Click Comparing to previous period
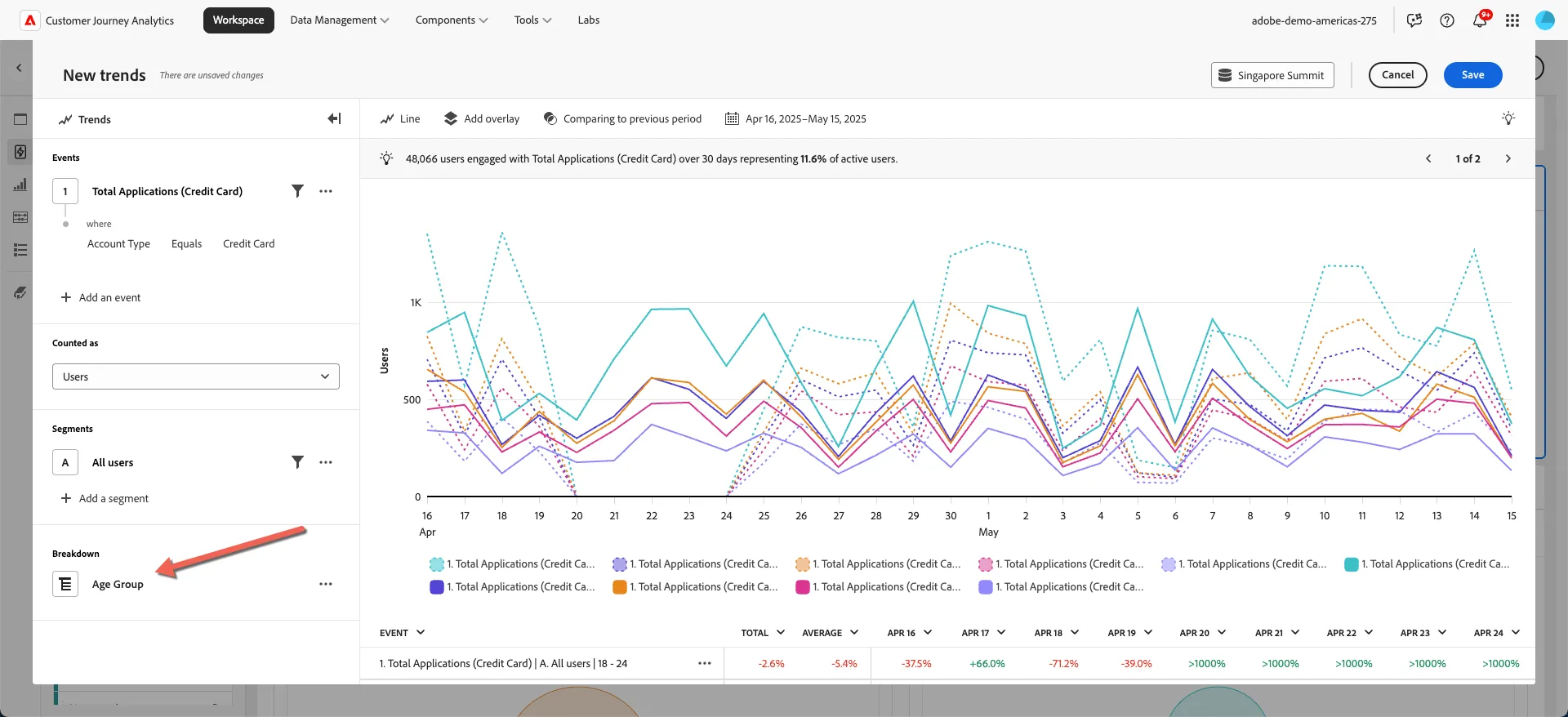Viewport: 1568px width, 717px height. tap(622, 118)
